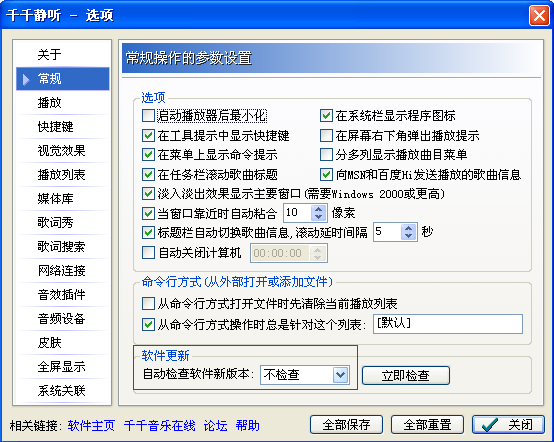Viewport: 554px width, 442px height.
Task: Enable 在屏幕右下角弹出播放提示
Action: 326,135
